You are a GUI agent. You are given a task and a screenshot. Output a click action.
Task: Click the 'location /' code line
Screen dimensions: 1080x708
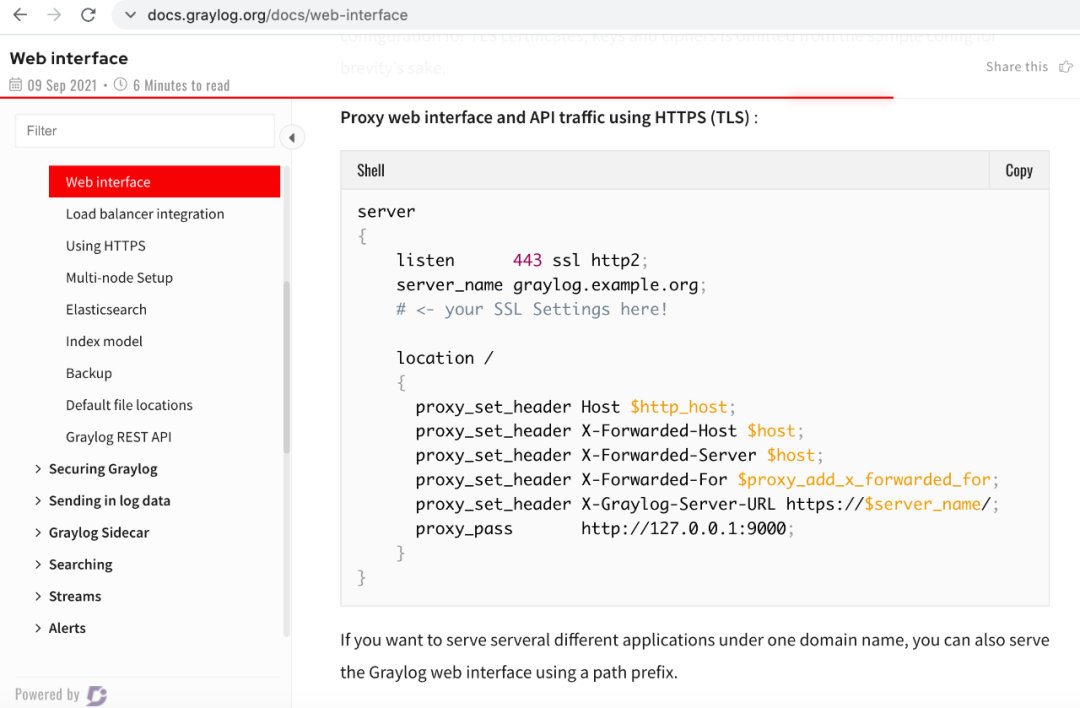coord(445,358)
